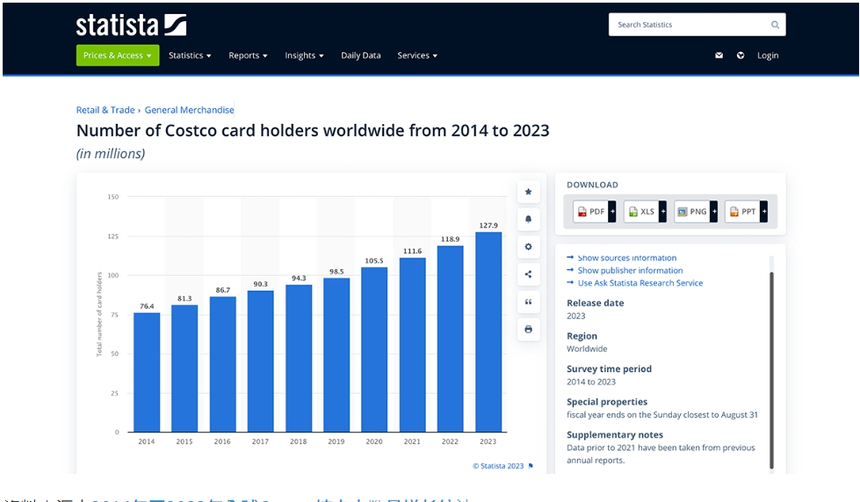Click the 2015 bar labeled 81.3
The height and width of the screenshot is (502, 860).
(x=184, y=369)
